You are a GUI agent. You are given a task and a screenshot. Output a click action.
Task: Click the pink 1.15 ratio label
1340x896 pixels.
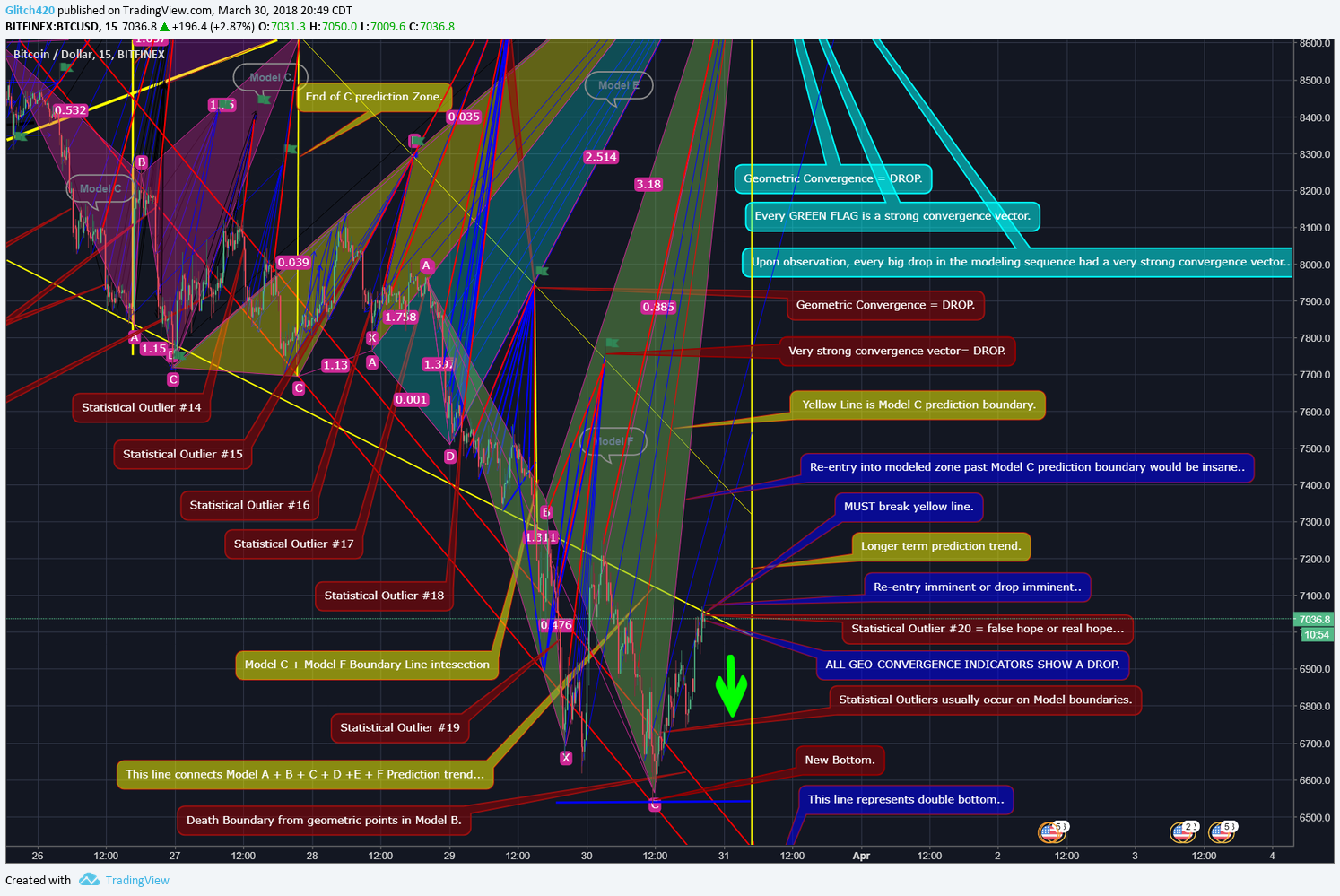click(x=153, y=349)
